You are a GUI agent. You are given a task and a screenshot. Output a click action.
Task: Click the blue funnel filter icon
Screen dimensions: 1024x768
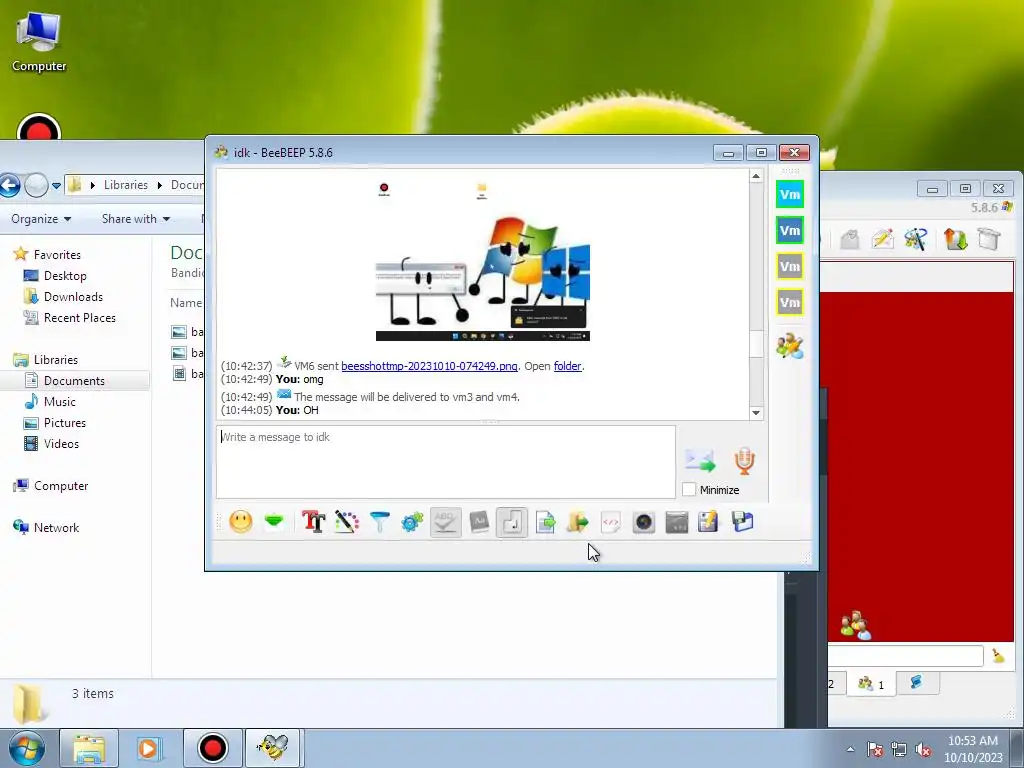379,521
